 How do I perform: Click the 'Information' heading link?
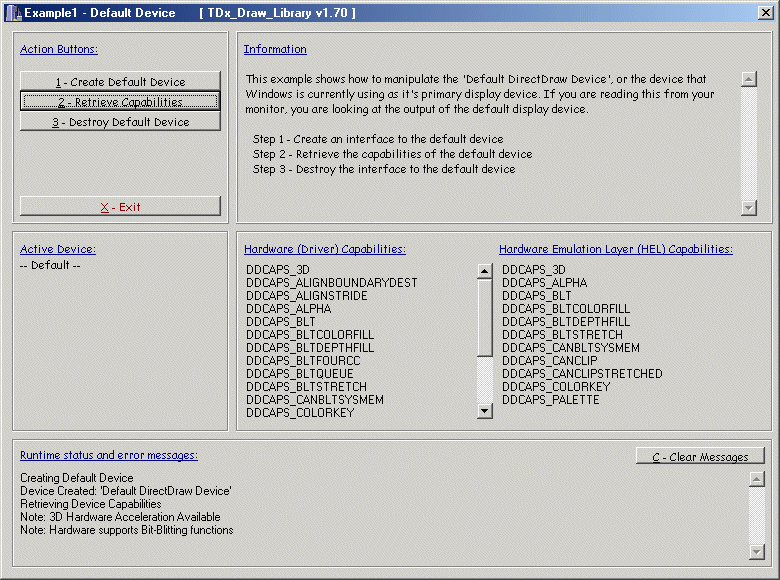pyautogui.click(x=275, y=49)
